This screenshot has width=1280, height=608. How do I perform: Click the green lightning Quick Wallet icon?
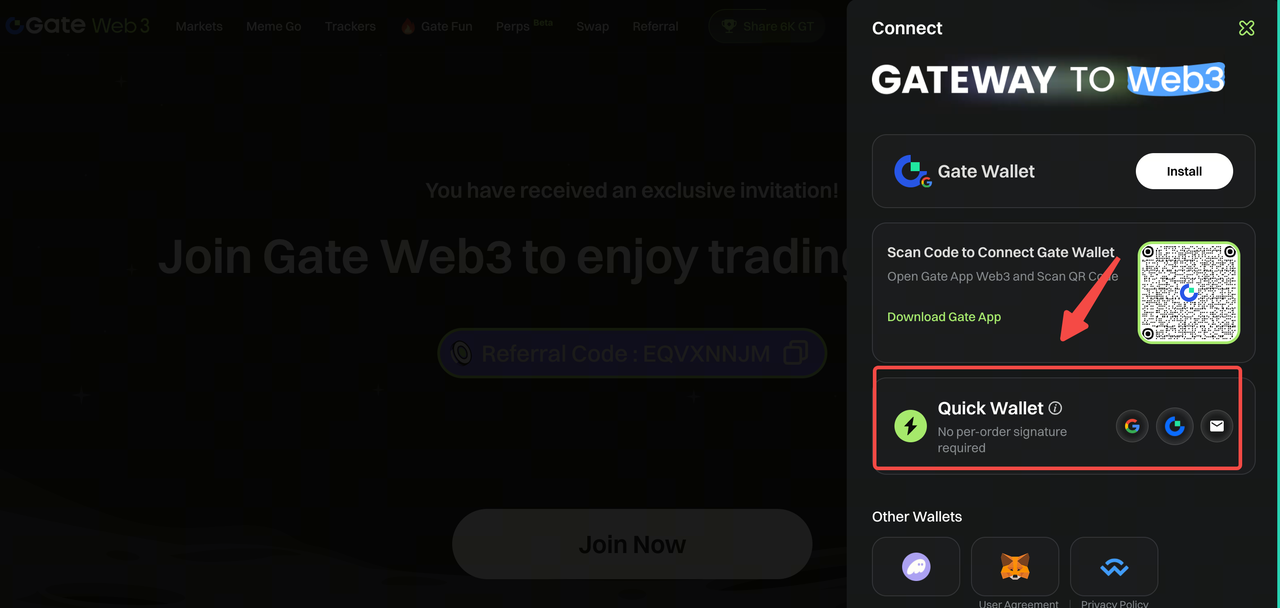click(x=910, y=427)
